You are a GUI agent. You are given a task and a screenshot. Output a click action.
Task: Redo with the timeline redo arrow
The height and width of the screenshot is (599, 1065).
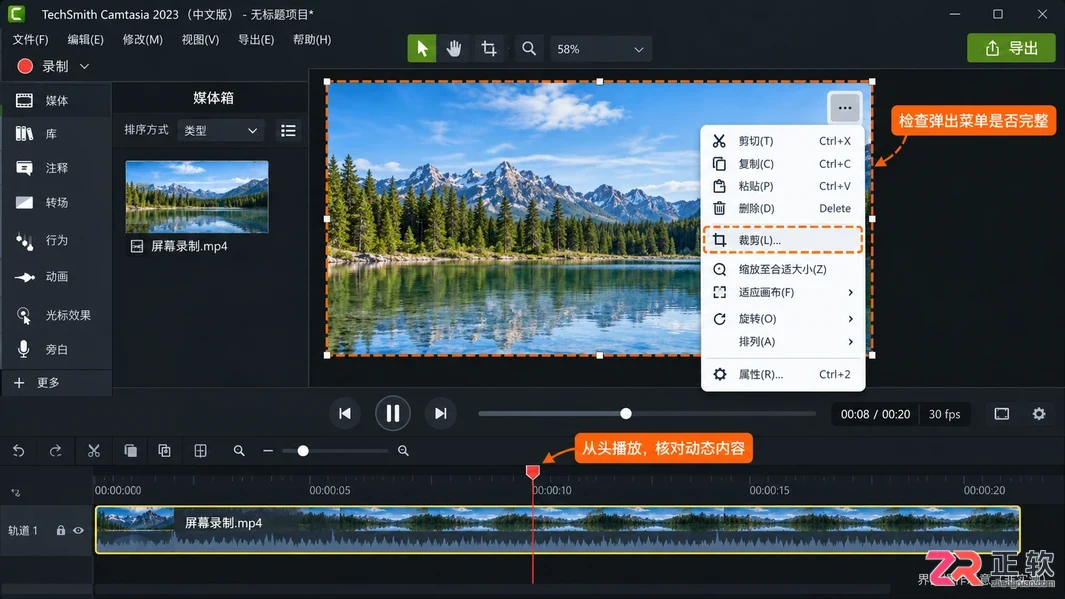pos(56,451)
